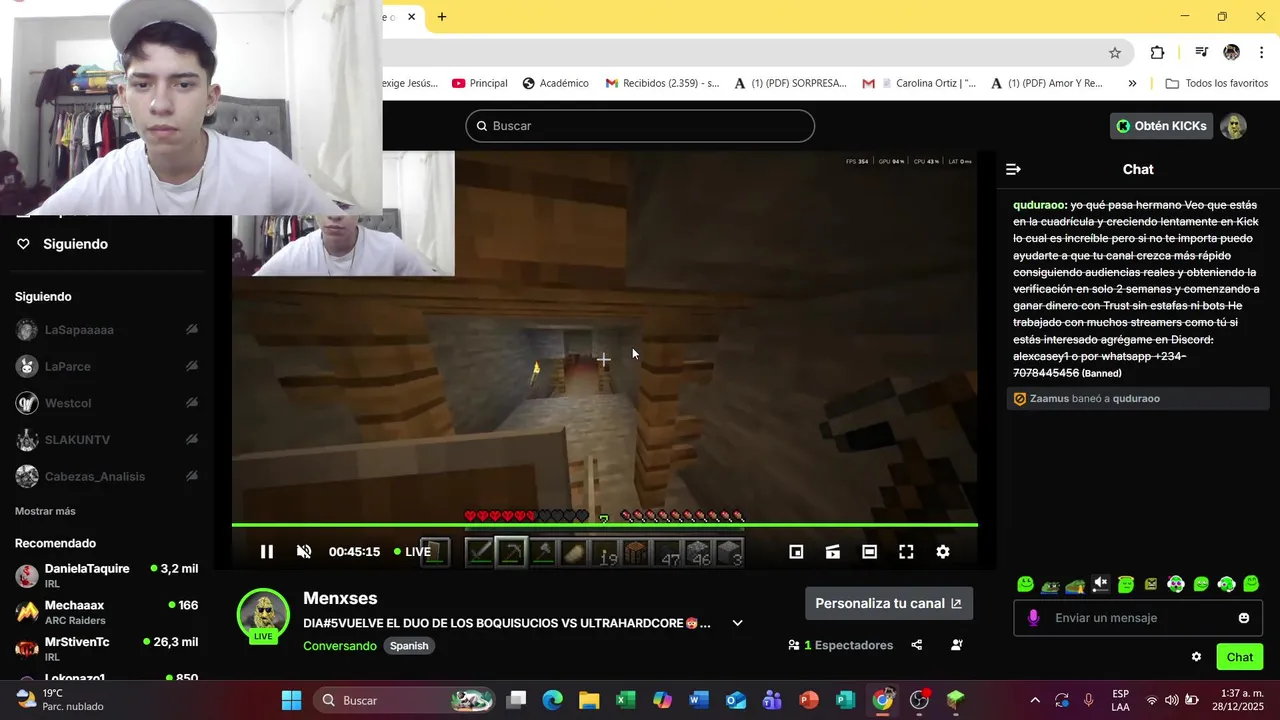Pause the live stream playback
The width and height of the screenshot is (1280, 720).
(x=266, y=552)
